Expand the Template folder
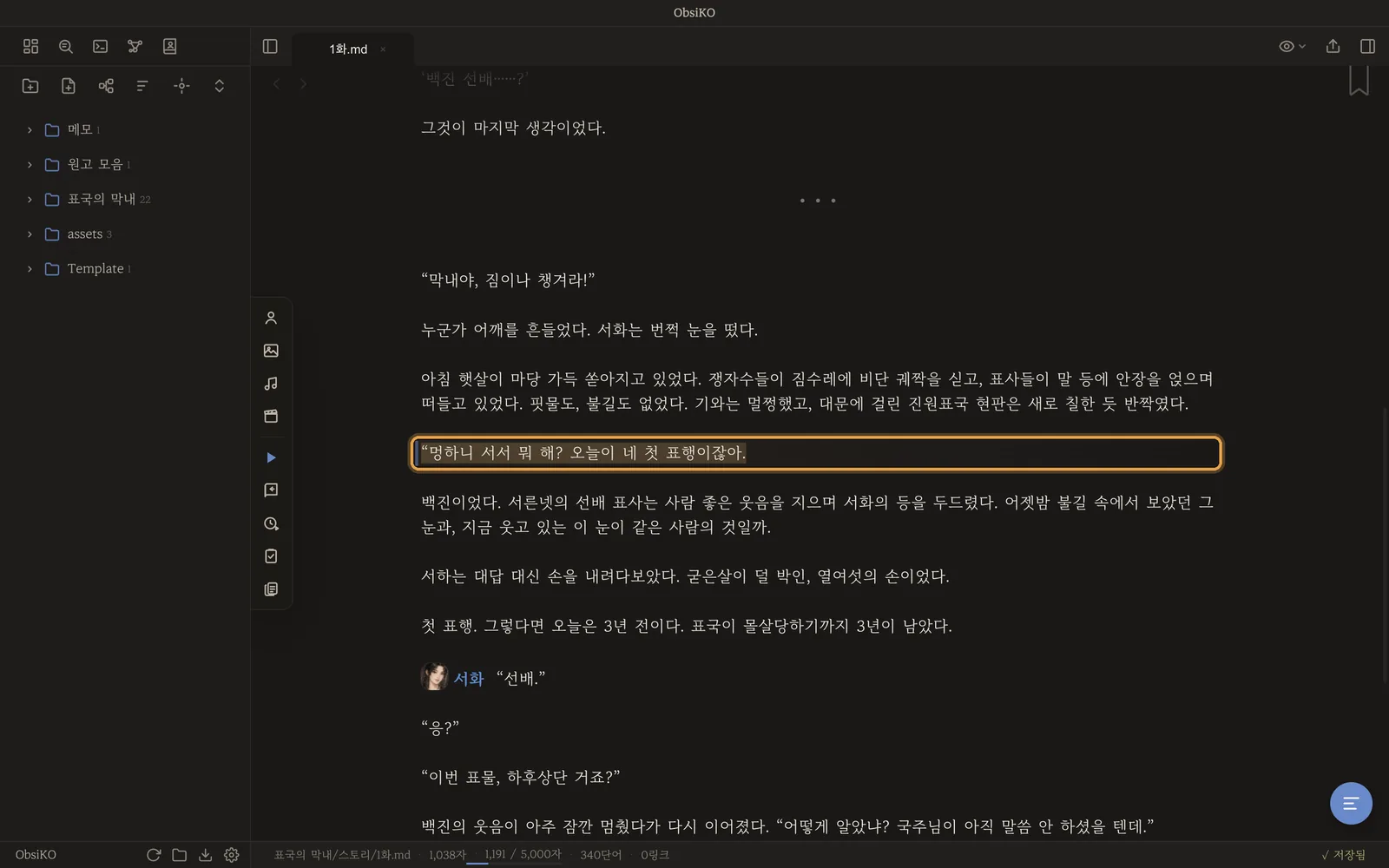The width and height of the screenshot is (1389, 868). point(30,269)
